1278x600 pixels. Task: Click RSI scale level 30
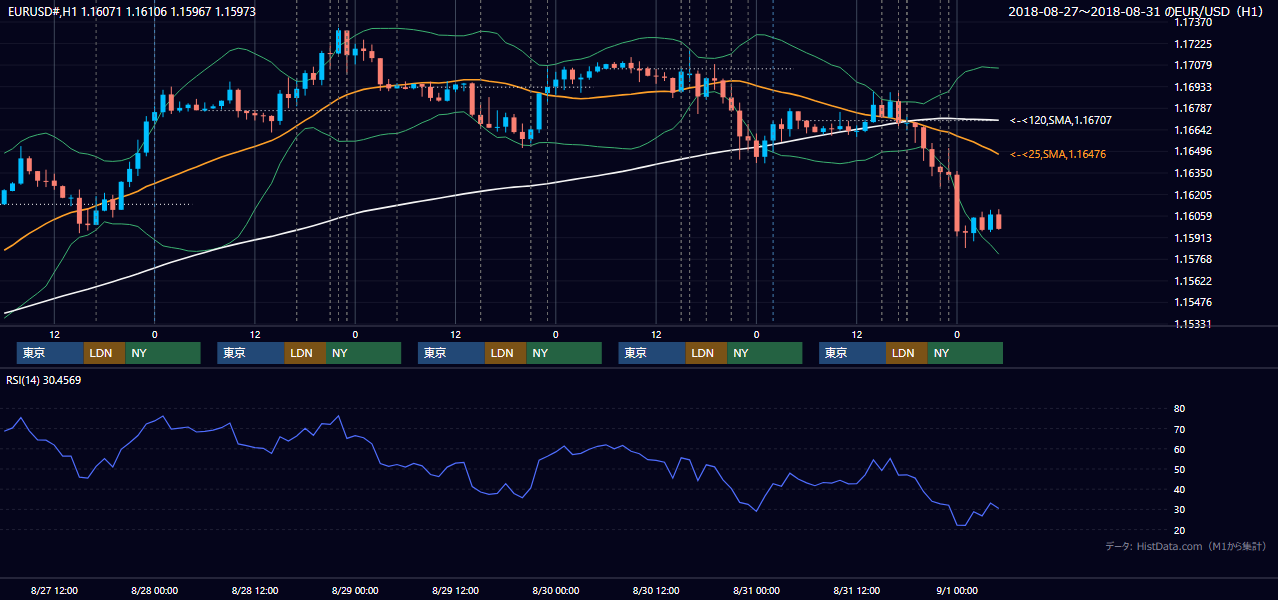tap(1180, 510)
